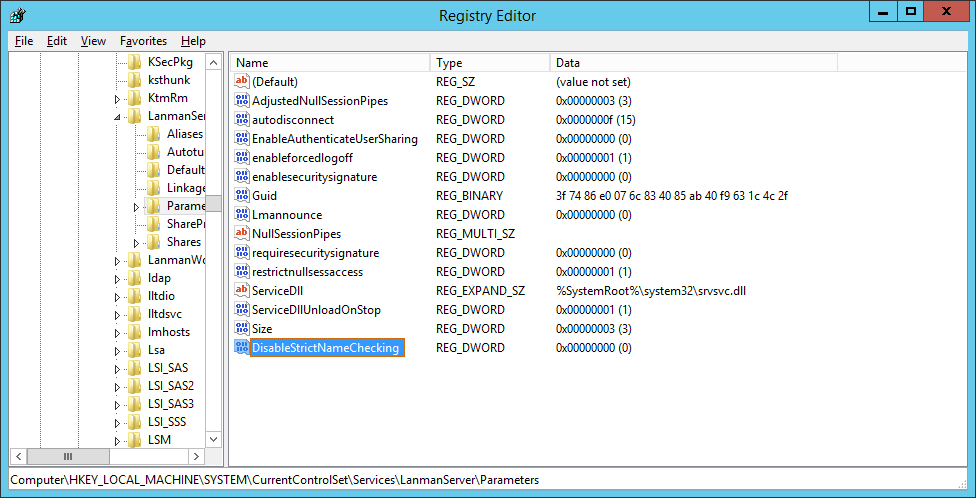Click the tree scrollbar down arrow
This screenshot has width=976, height=498.
click(213, 438)
